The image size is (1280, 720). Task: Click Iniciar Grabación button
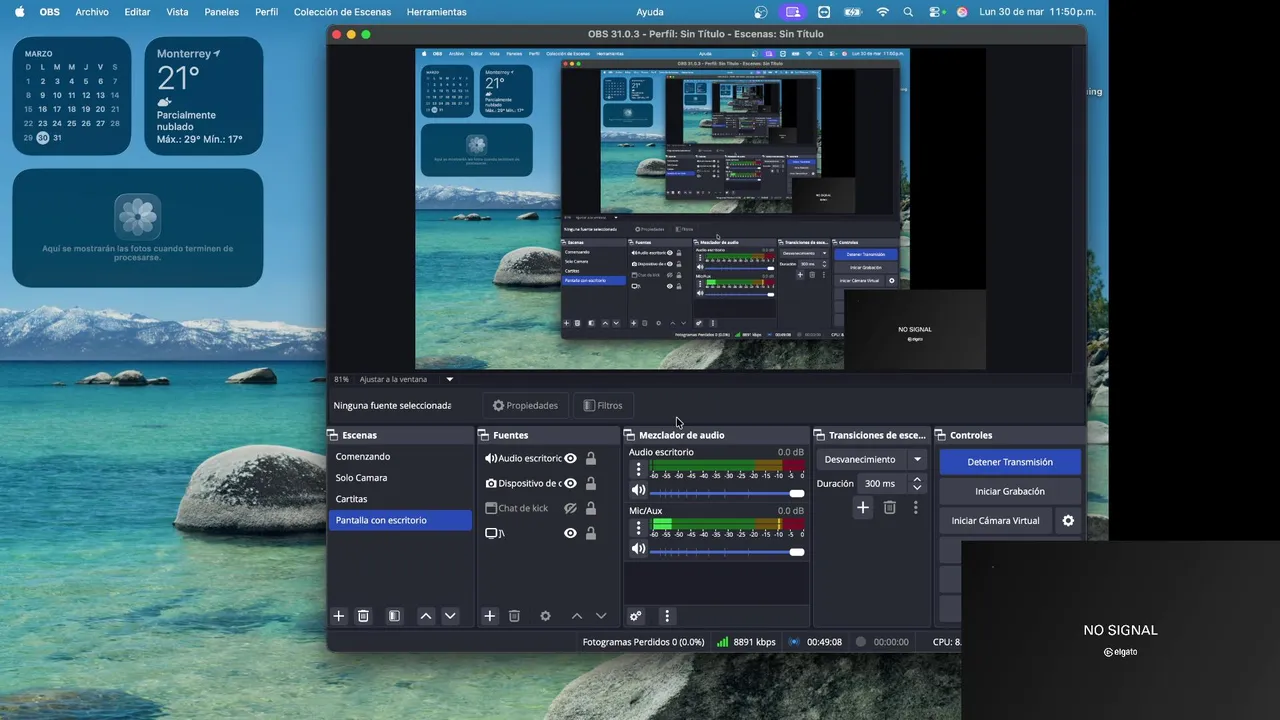pos(1010,491)
